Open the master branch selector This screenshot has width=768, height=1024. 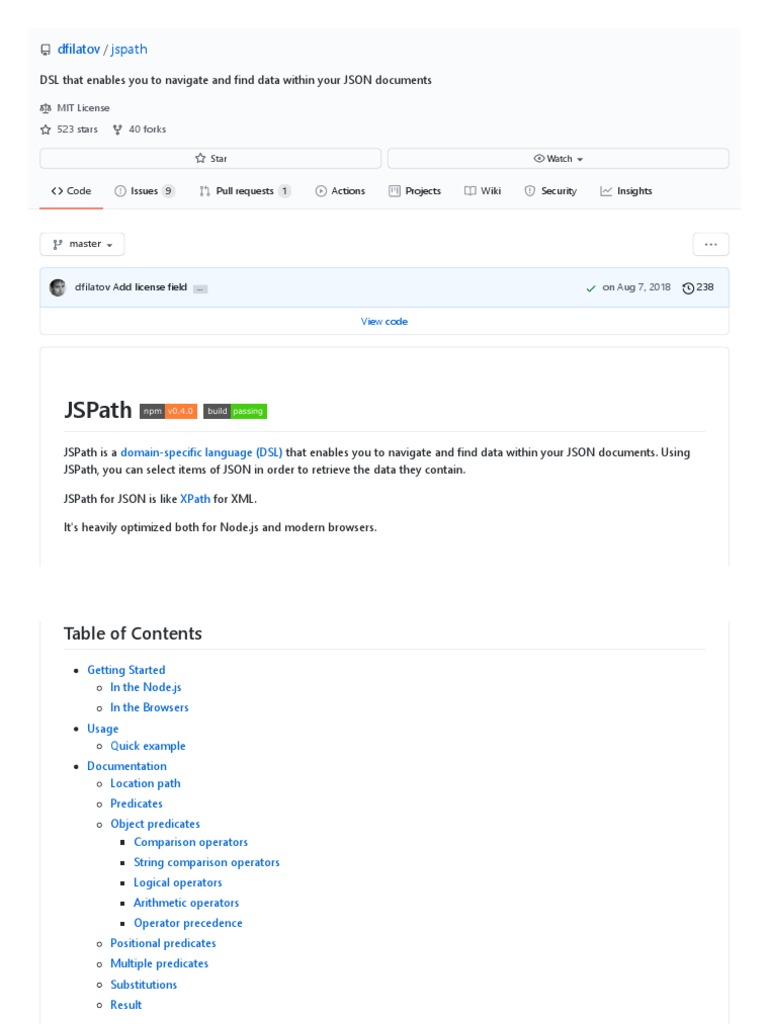point(82,244)
